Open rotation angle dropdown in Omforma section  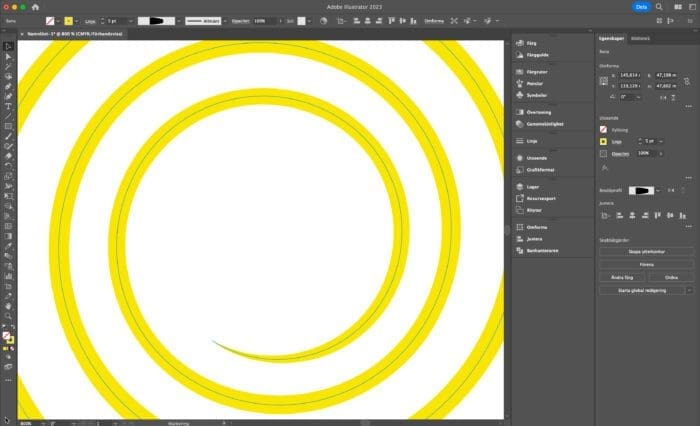click(638, 97)
